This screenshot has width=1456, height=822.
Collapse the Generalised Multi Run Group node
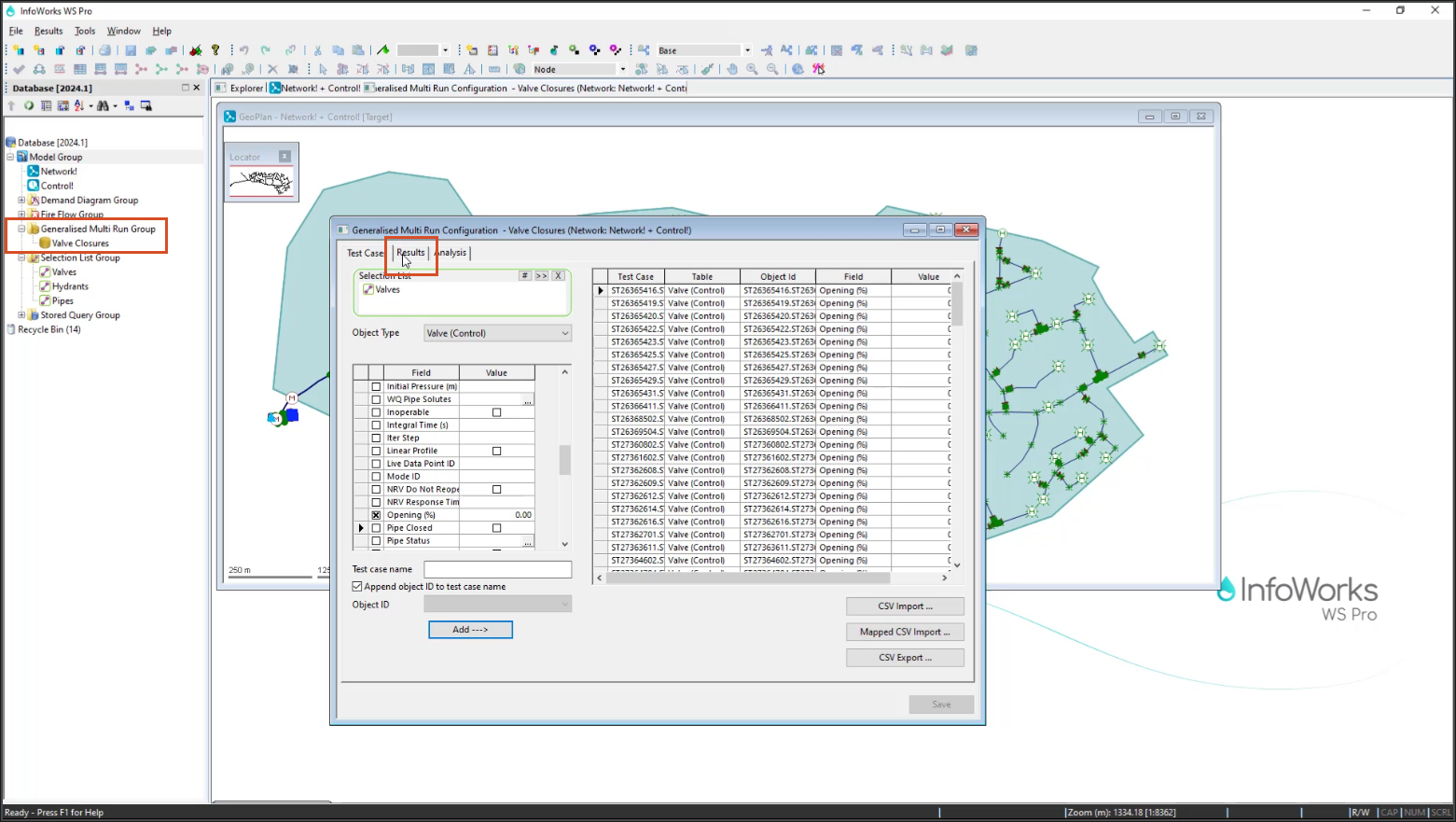point(21,229)
